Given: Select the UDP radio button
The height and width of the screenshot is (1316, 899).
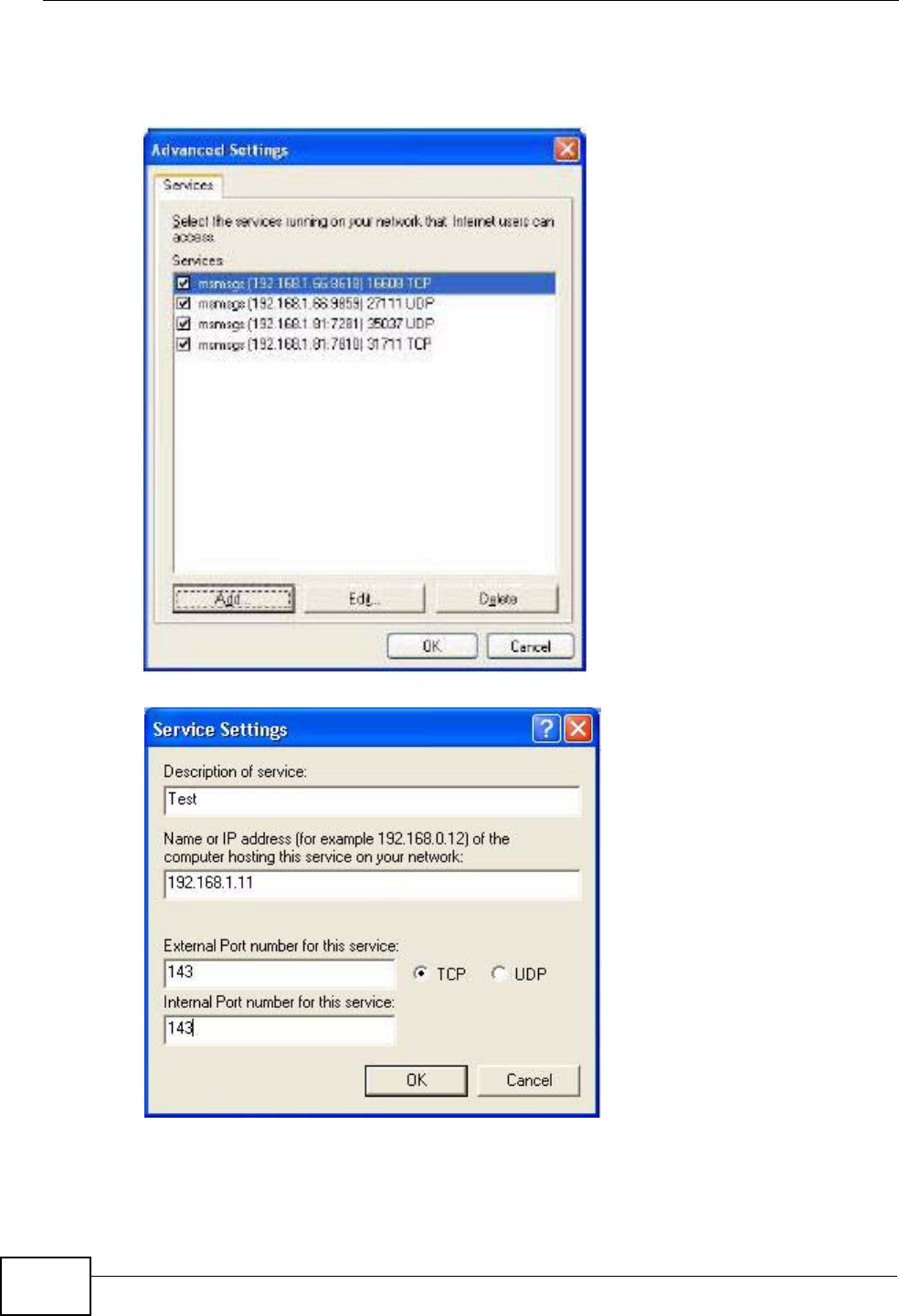Looking at the screenshot, I should coord(498,973).
